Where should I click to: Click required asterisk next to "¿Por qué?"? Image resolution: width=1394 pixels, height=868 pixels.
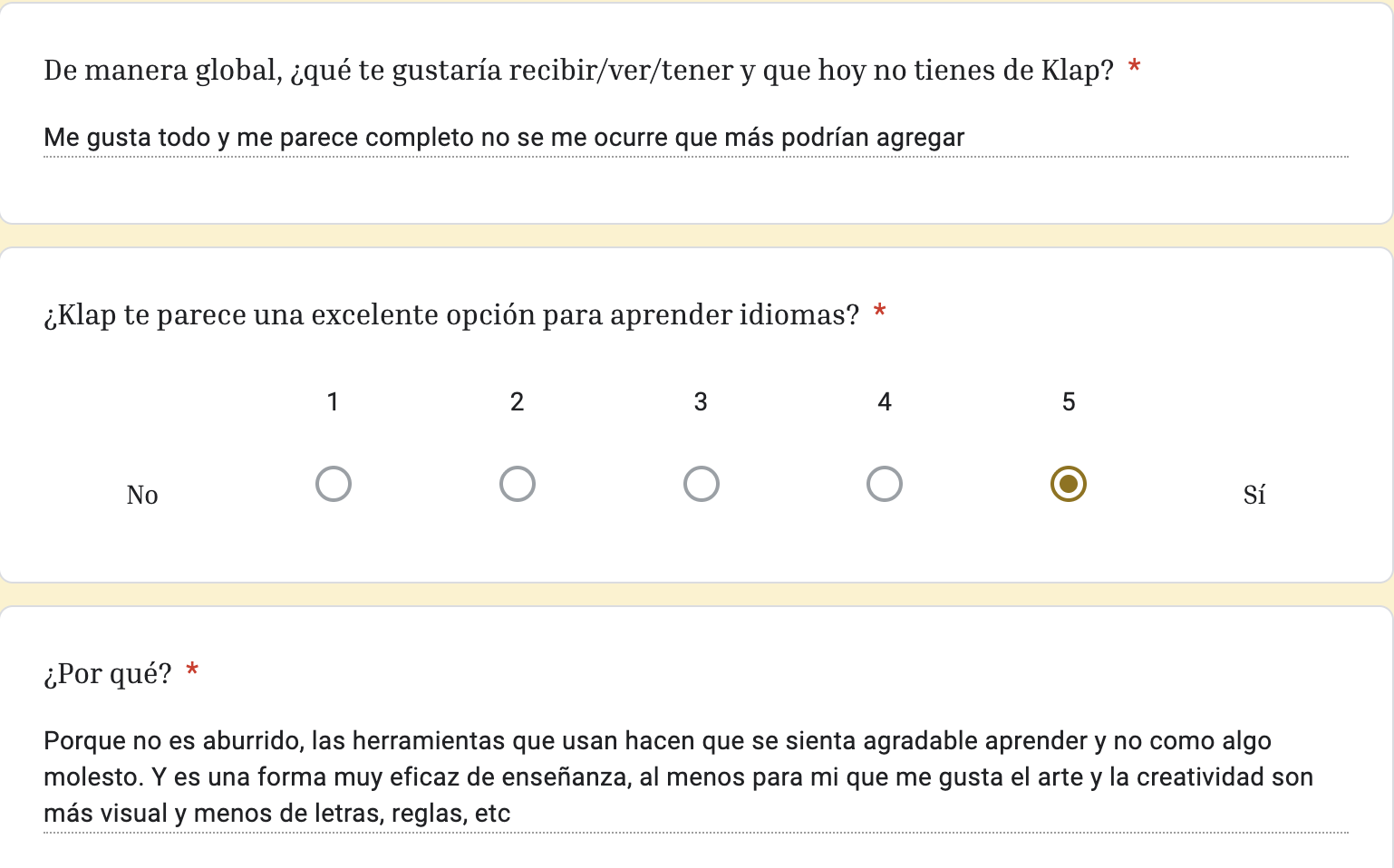[192, 671]
